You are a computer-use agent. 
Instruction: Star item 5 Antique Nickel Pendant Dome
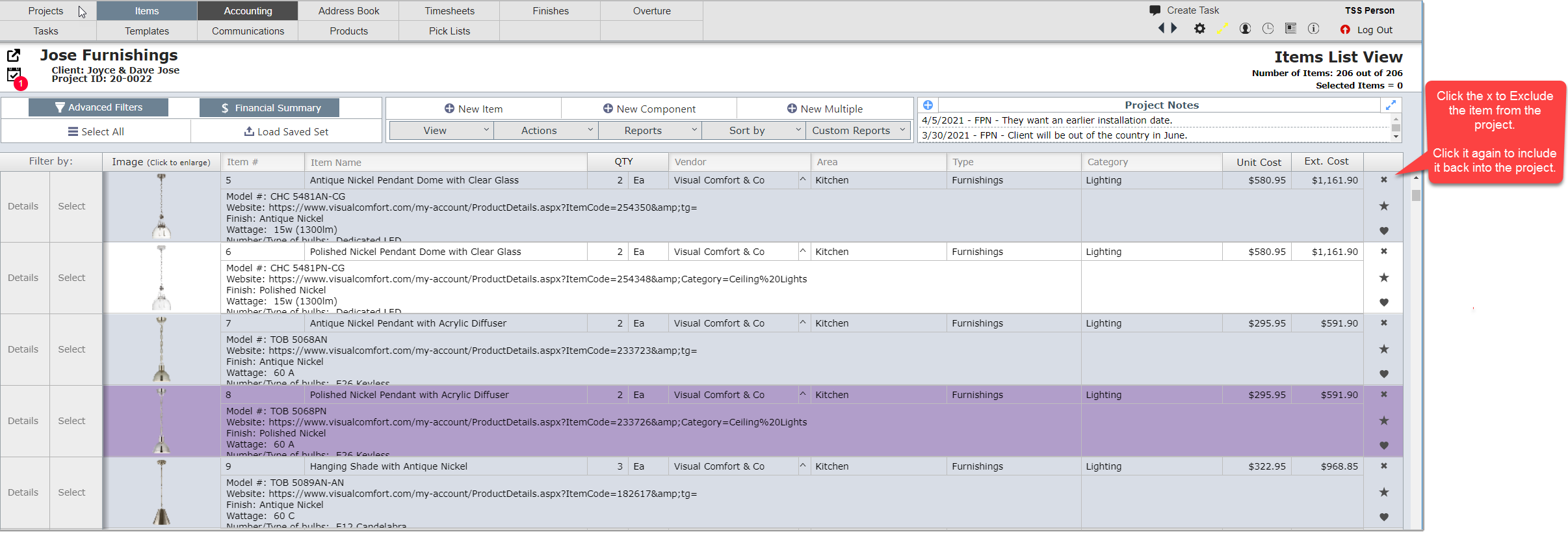pyautogui.click(x=1384, y=206)
